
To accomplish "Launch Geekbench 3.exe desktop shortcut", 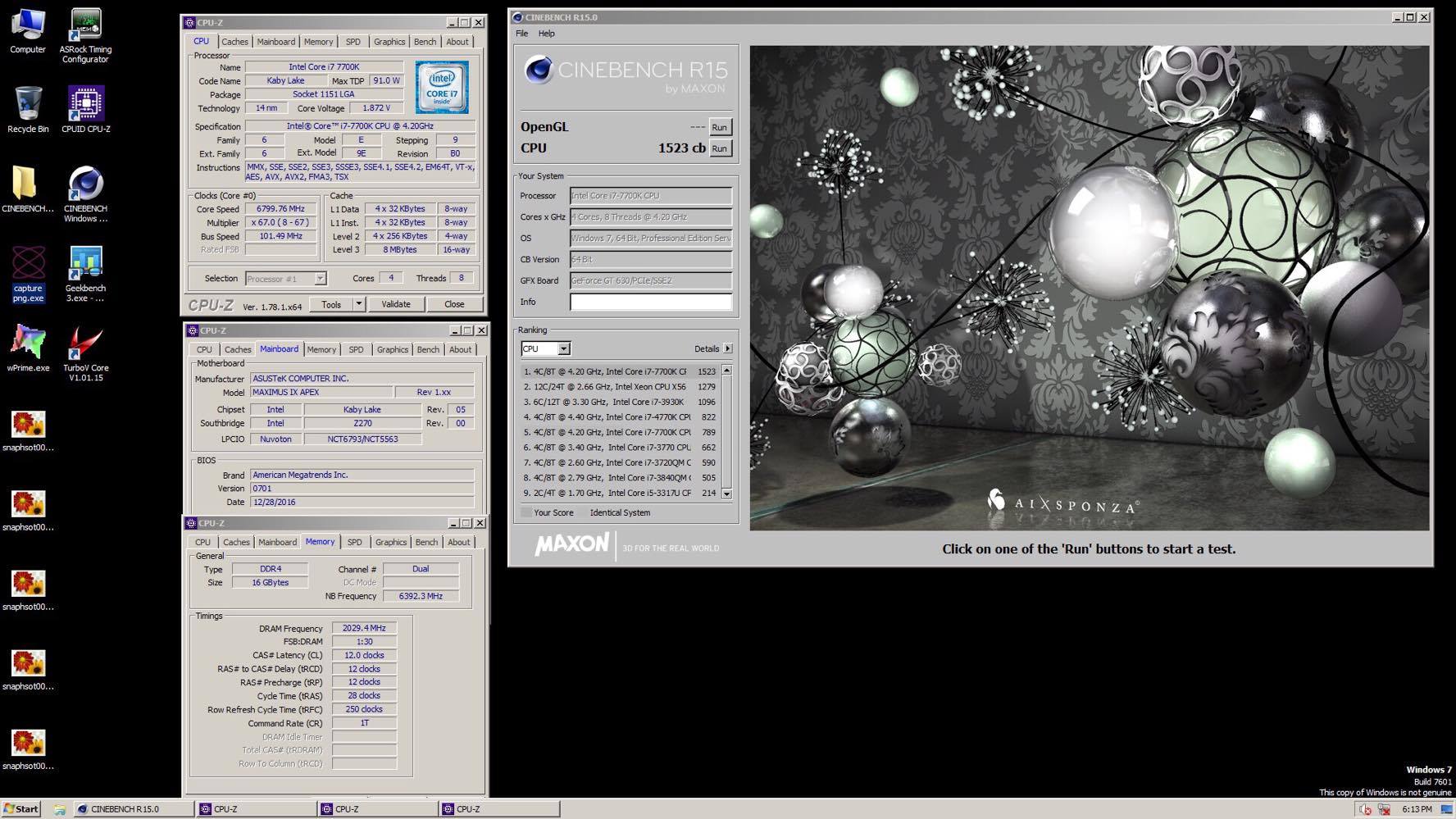I will coord(85,274).
